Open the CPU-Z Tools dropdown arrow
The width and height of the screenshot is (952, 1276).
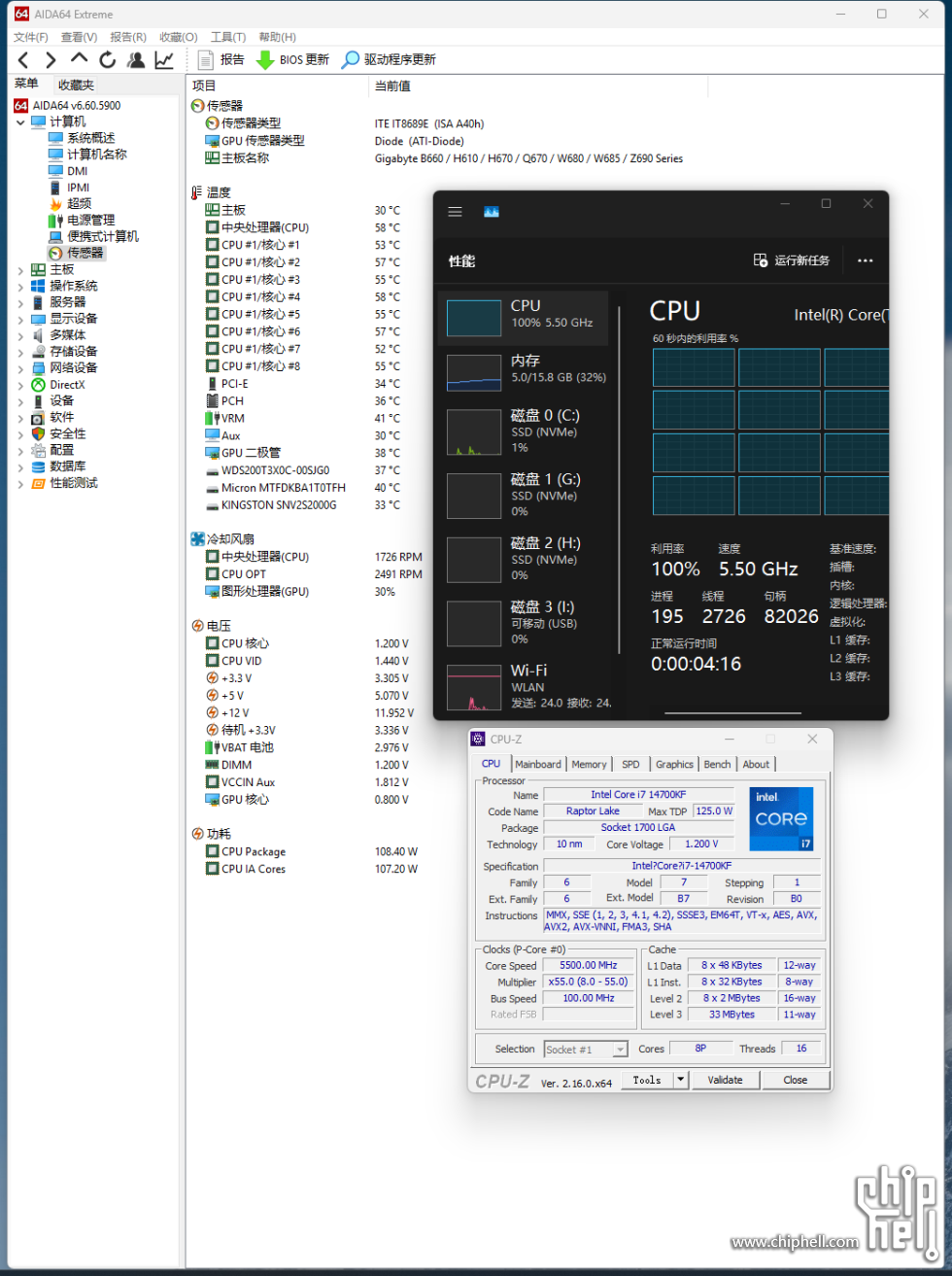(x=681, y=1080)
